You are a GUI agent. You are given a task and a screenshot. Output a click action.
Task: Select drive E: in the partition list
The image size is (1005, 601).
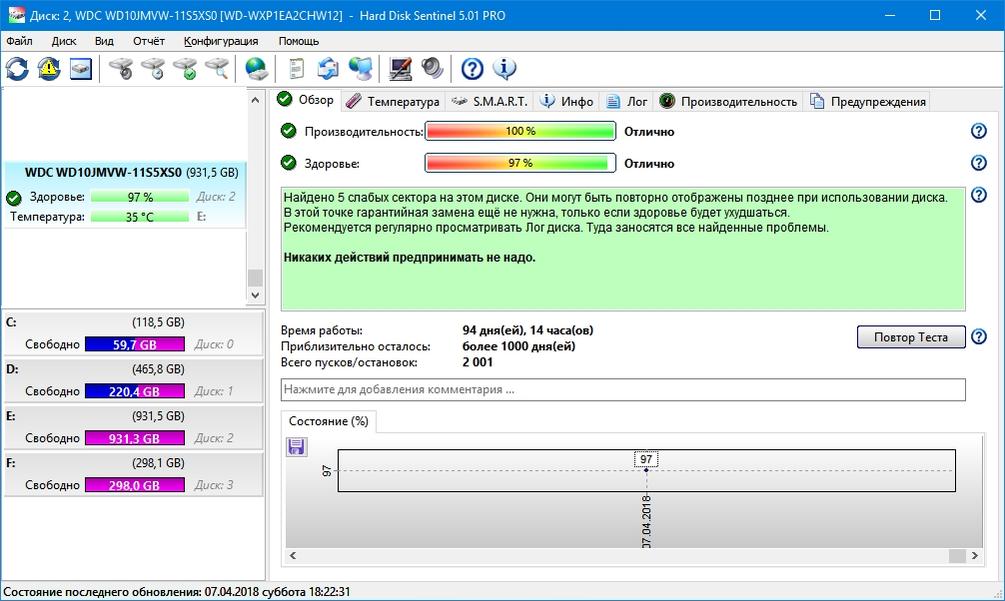[133, 427]
